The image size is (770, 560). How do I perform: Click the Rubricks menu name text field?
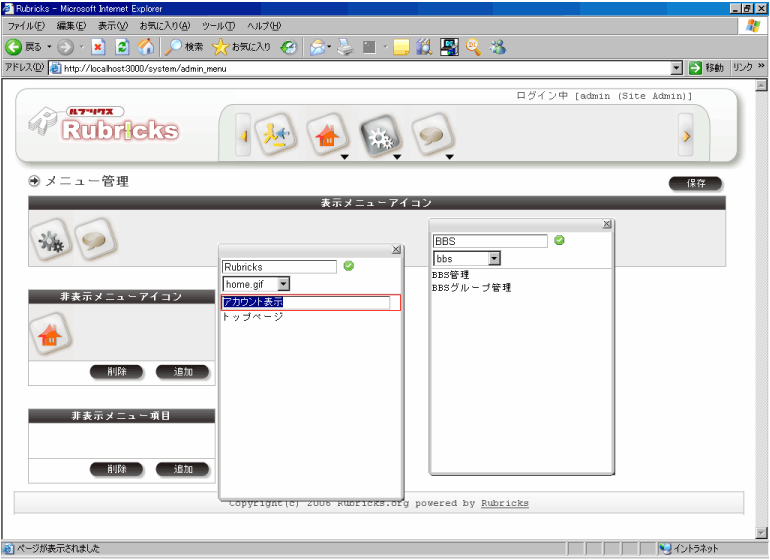coord(279,267)
